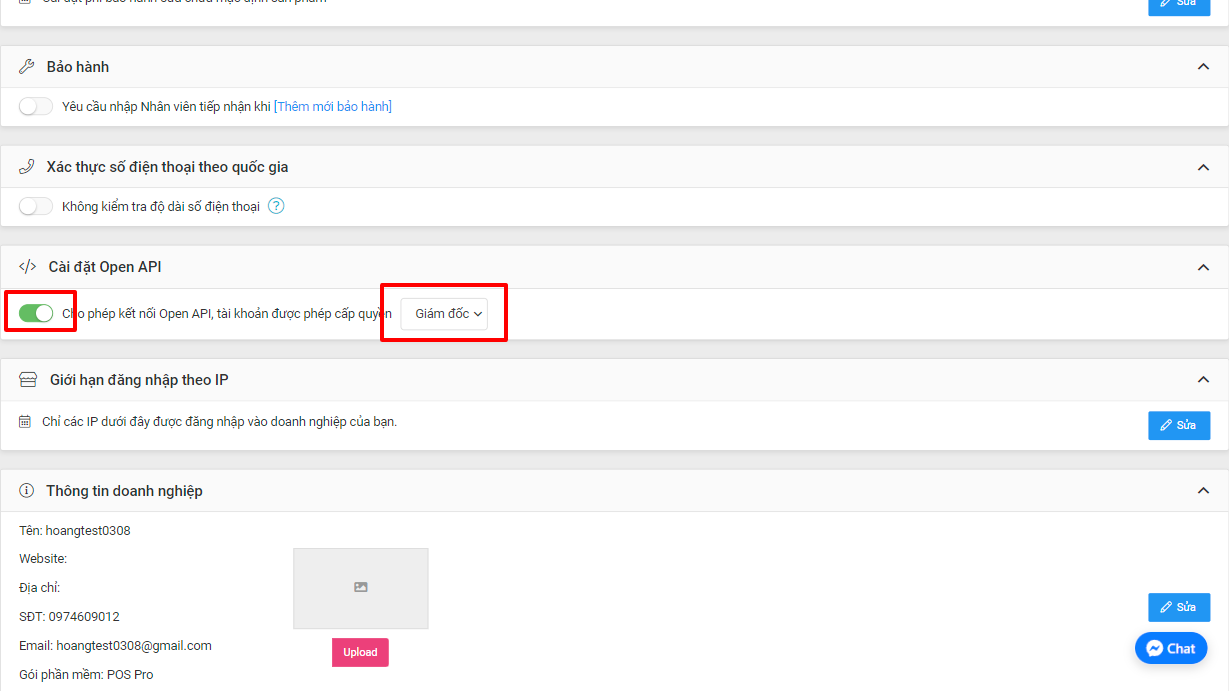Click the code icon beside Cài đặt Open API
Image resolution: width=1229 pixels, height=691 pixels.
pos(28,267)
